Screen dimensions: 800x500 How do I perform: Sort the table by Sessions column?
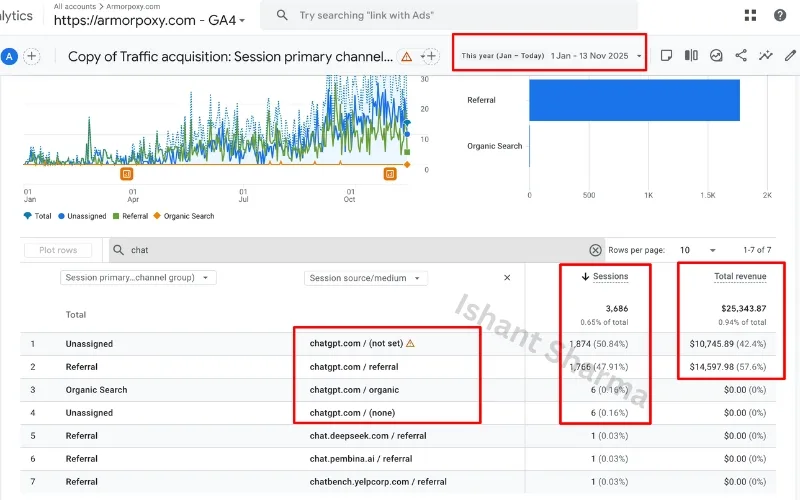click(605, 277)
